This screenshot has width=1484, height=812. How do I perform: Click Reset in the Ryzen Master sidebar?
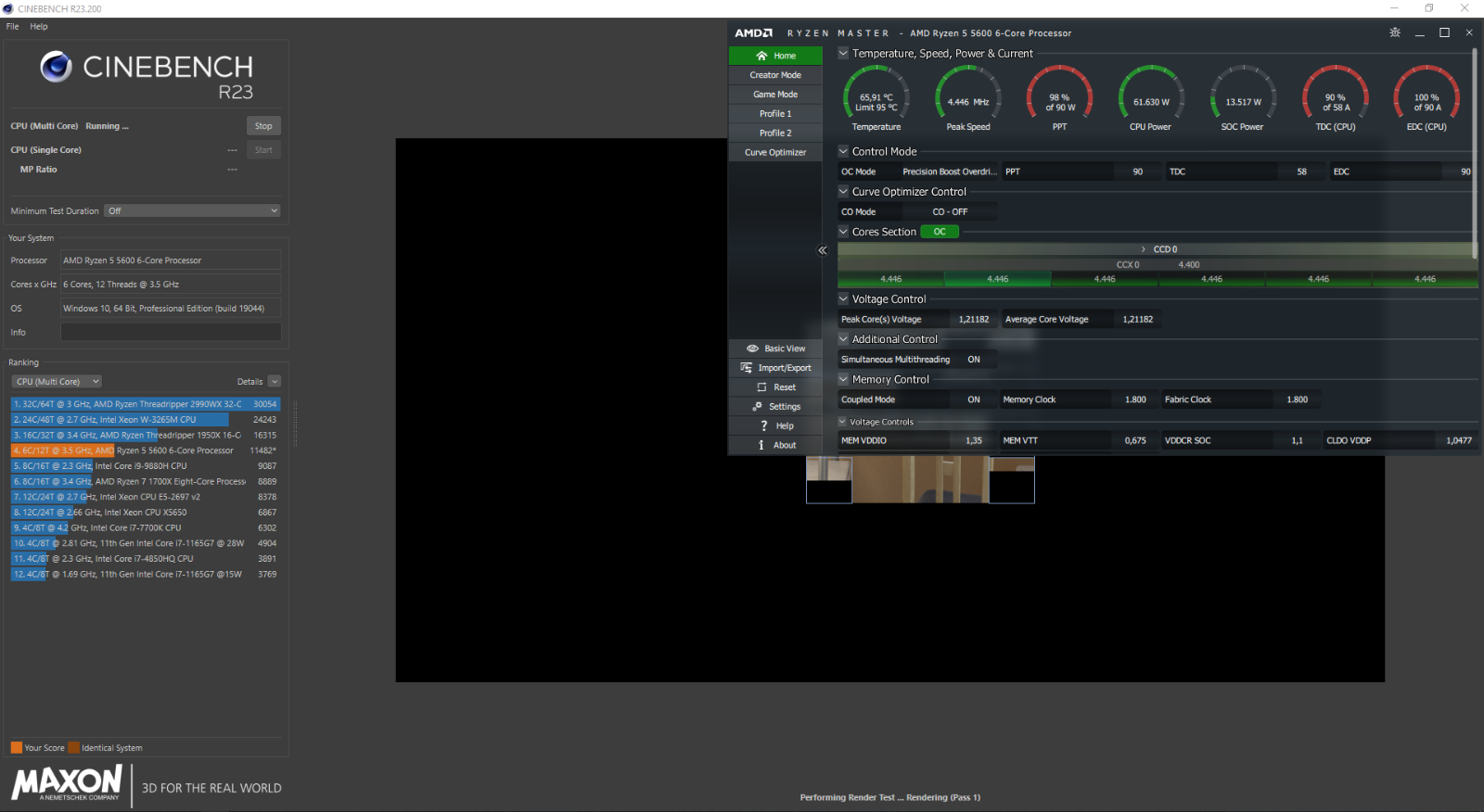[775, 387]
